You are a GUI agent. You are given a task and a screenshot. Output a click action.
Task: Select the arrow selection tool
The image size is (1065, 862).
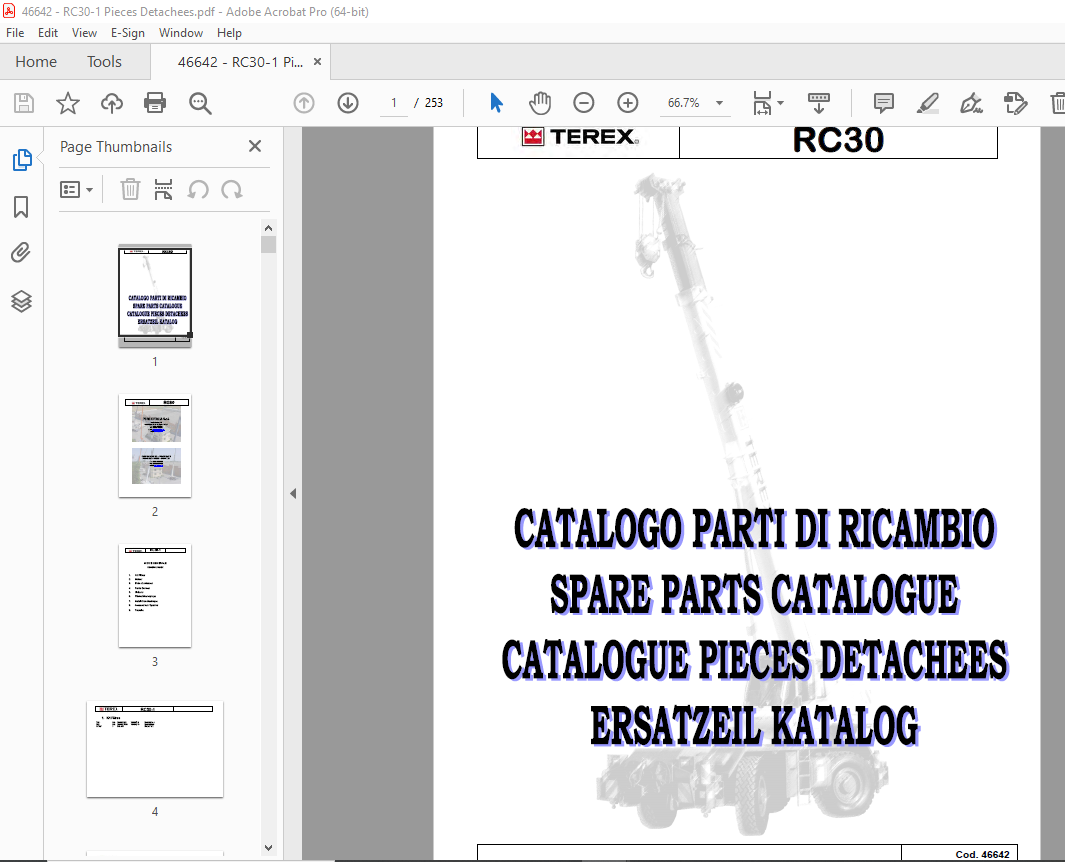coord(497,103)
